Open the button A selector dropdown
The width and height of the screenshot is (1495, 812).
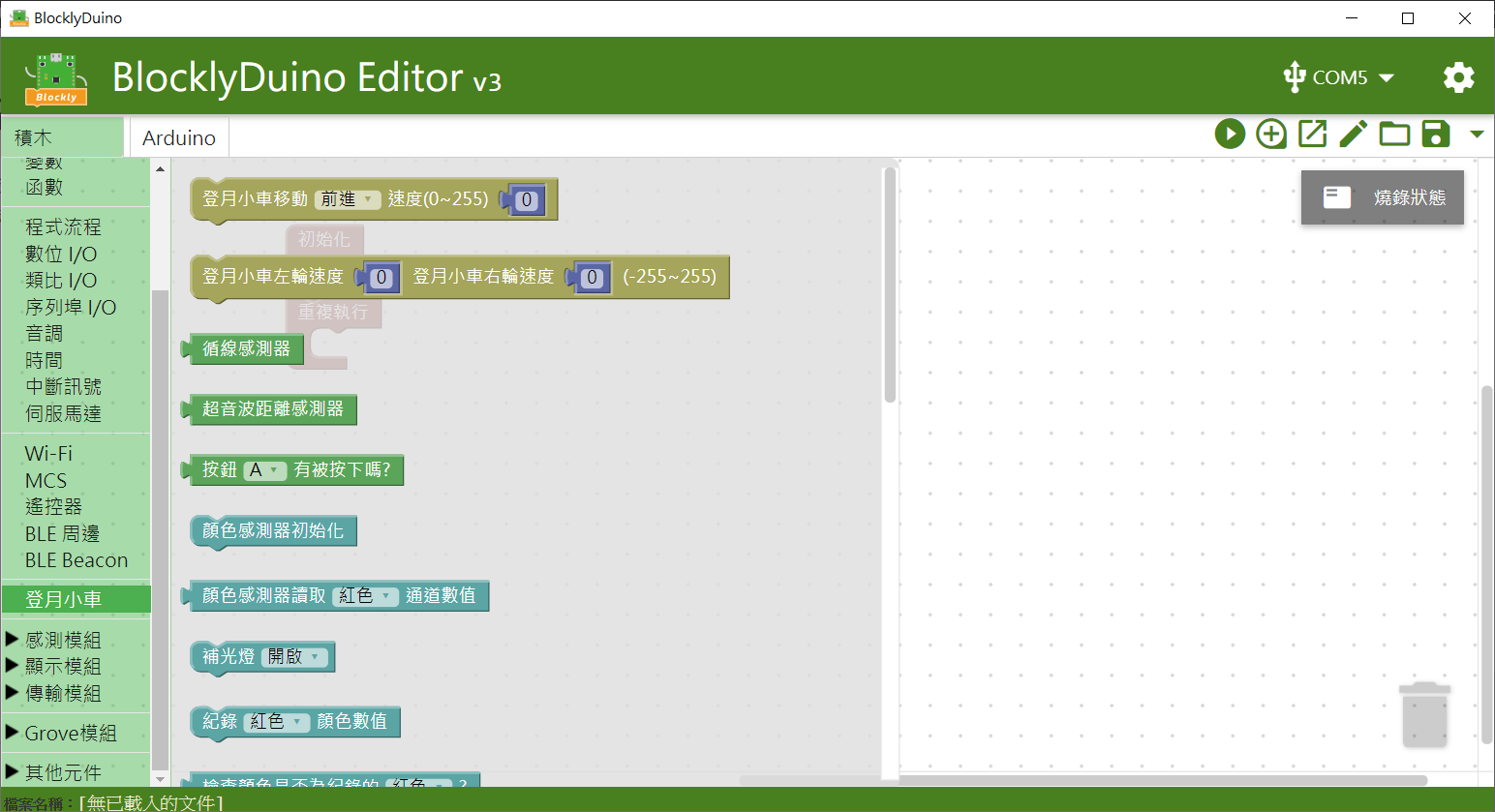click(x=264, y=470)
